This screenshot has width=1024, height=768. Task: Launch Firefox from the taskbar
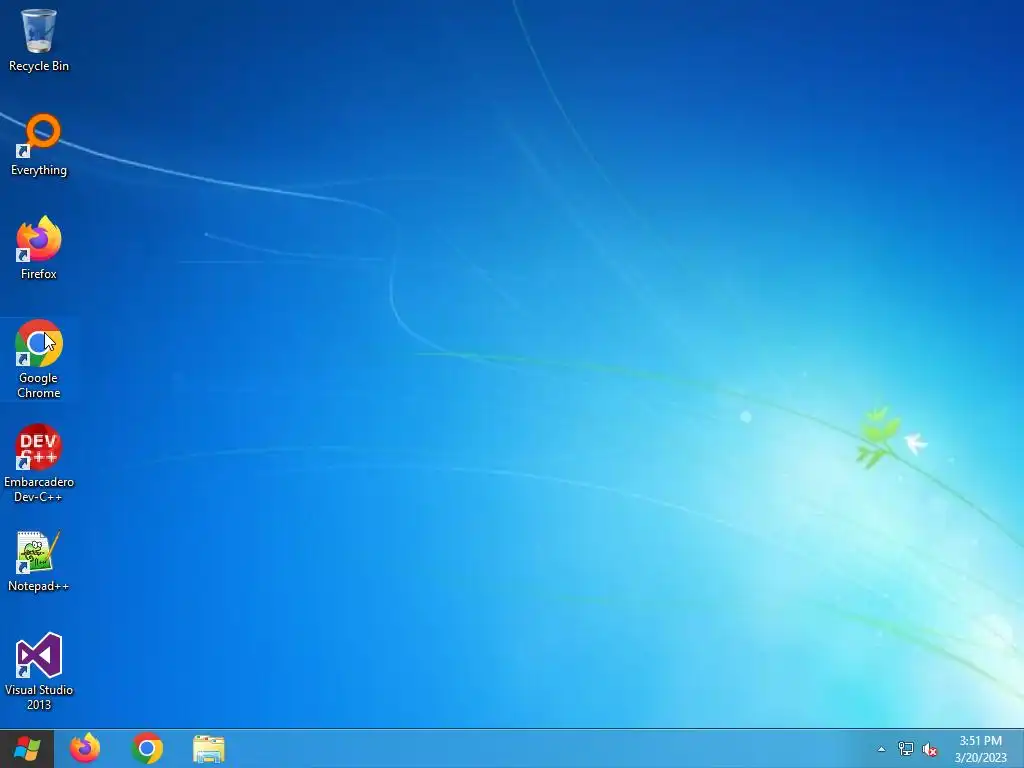85,748
